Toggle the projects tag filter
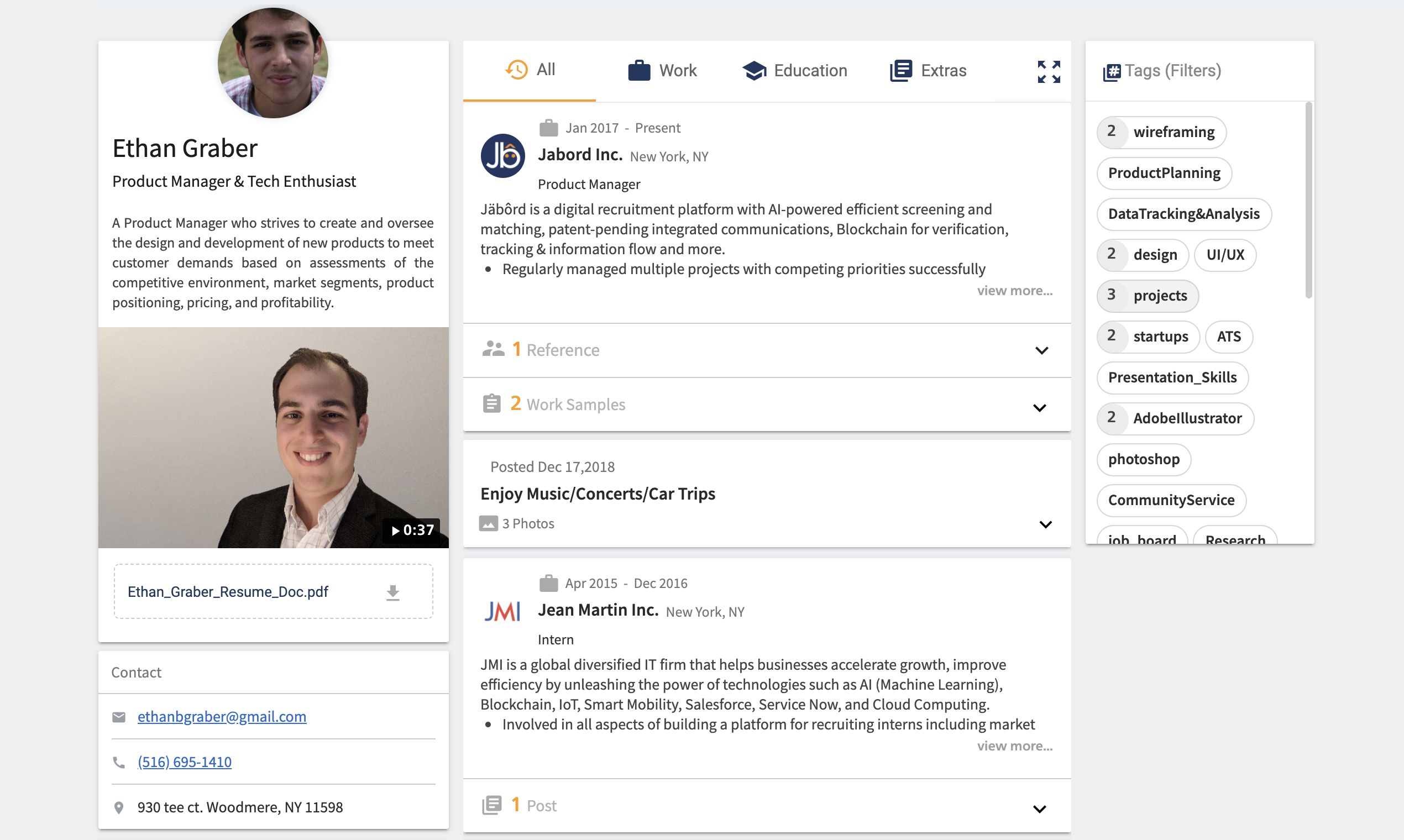Image resolution: width=1404 pixels, height=840 pixels. (1148, 296)
